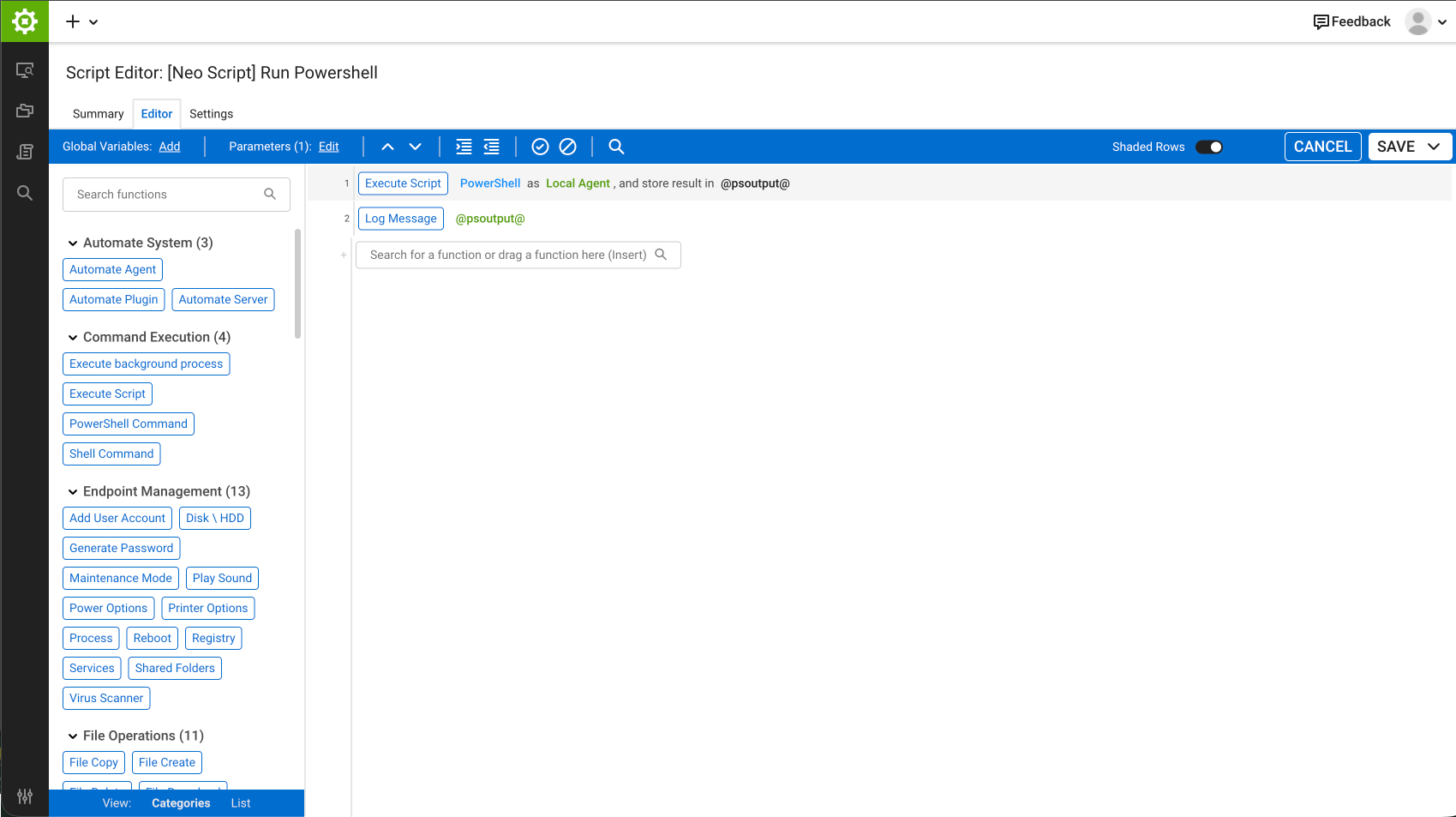Viewport: 1456px width, 817px height.
Task: Move selected step up with arrow
Action: tap(387, 147)
